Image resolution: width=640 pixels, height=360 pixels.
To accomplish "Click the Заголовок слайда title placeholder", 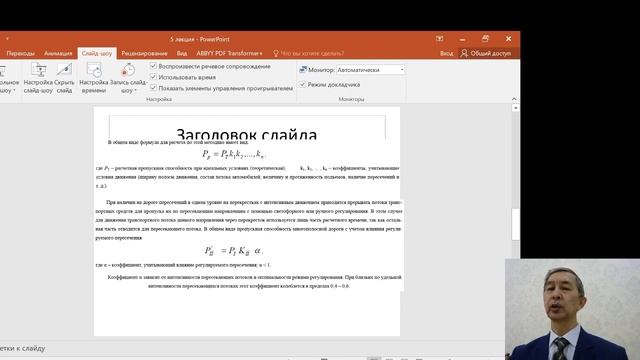I will 247,134.
